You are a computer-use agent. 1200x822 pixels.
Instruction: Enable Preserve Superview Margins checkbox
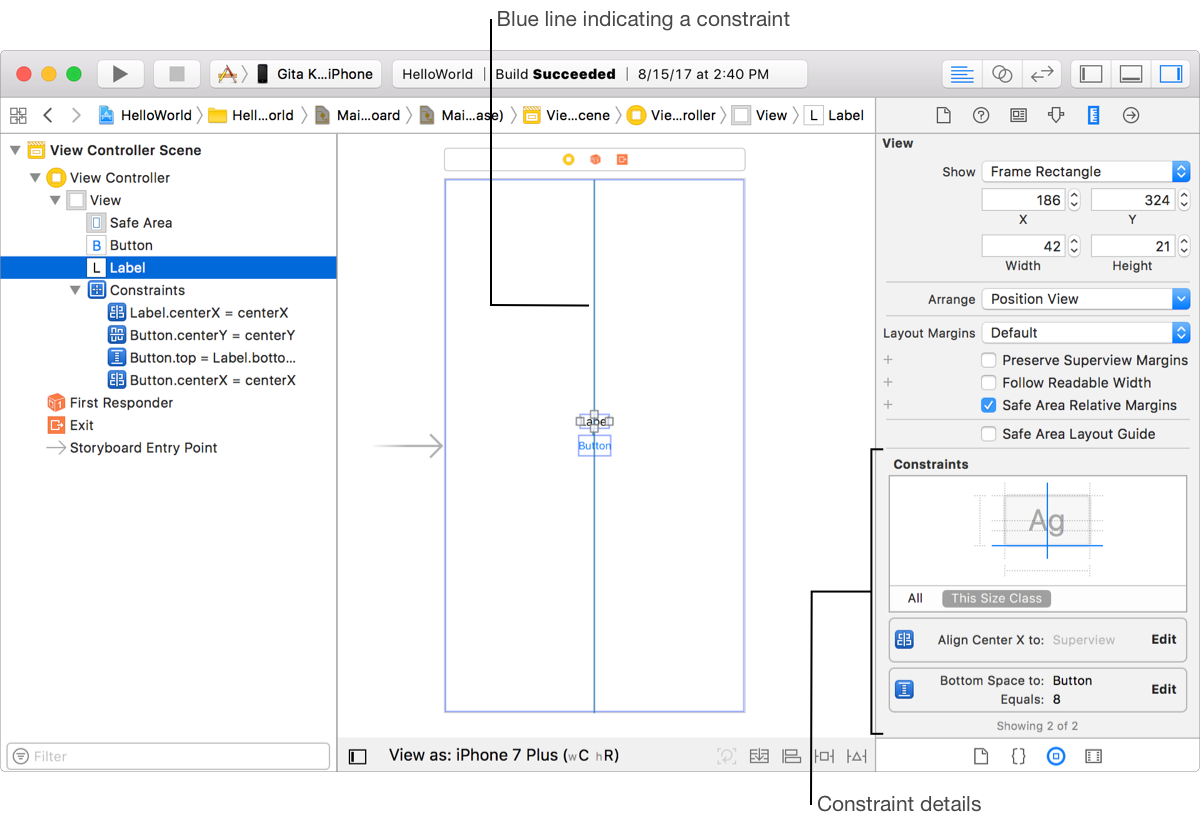click(989, 360)
